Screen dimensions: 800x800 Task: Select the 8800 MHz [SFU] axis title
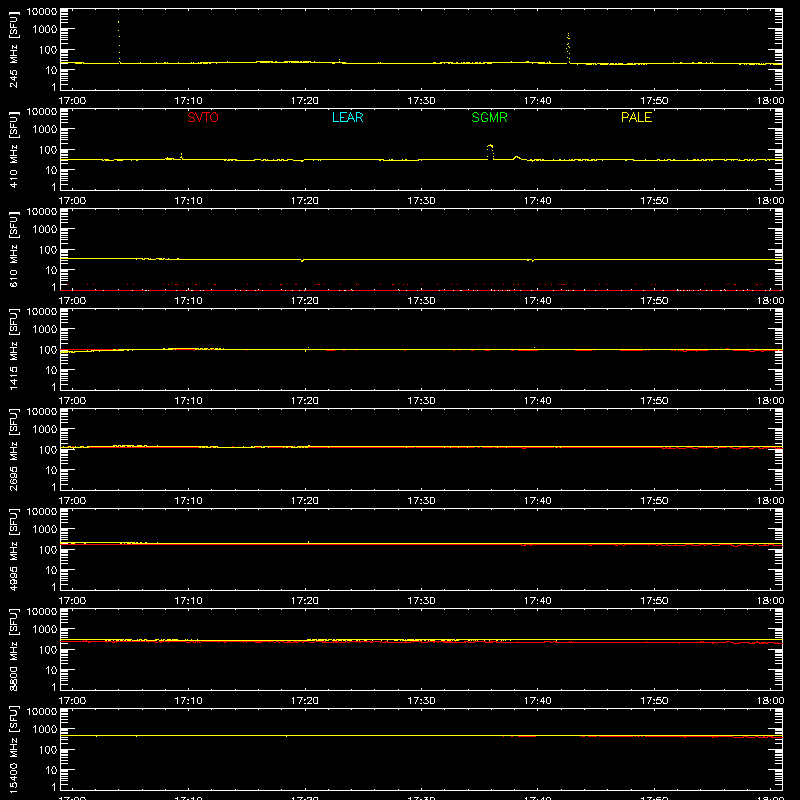pos(14,649)
